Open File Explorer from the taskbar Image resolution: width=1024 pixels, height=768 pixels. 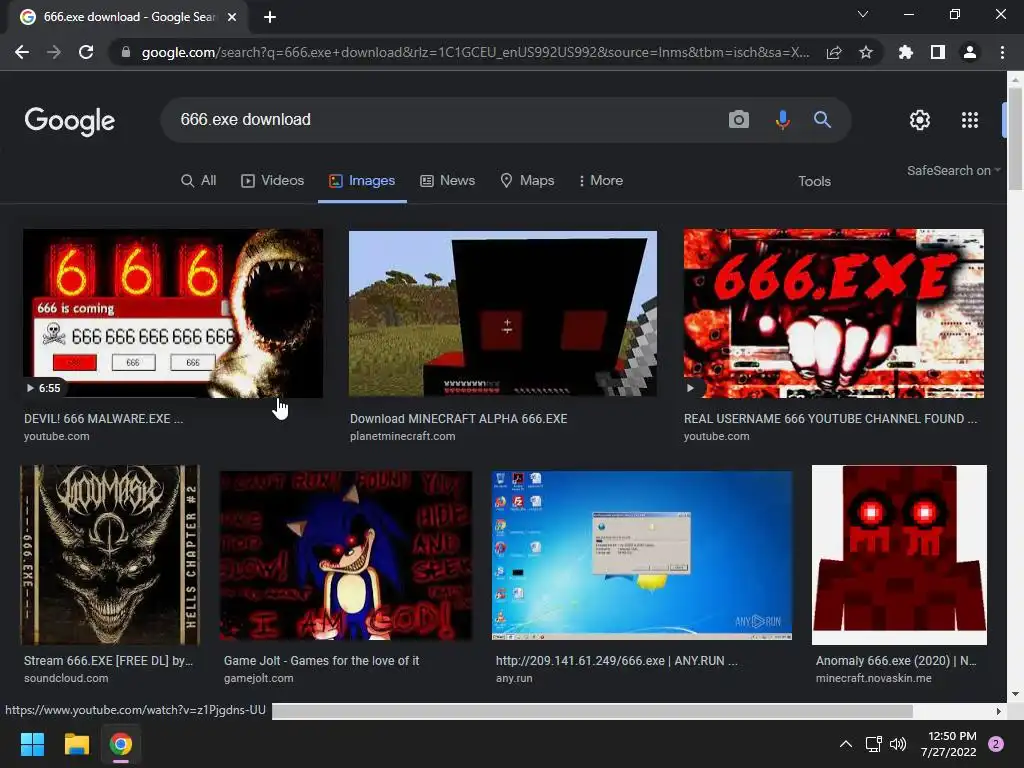click(x=76, y=744)
